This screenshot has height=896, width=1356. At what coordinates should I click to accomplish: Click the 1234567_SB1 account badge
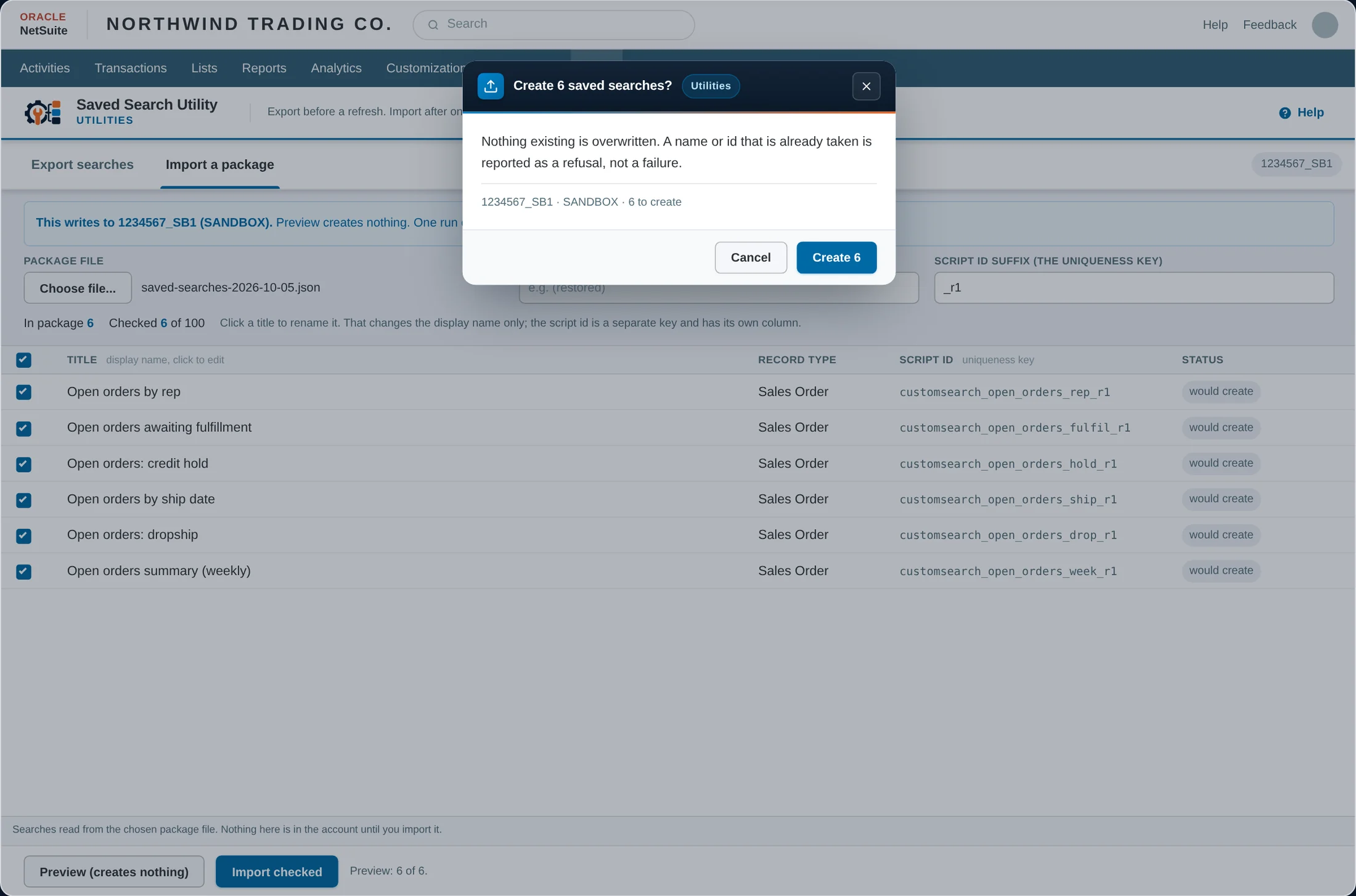click(x=1296, y=164)
